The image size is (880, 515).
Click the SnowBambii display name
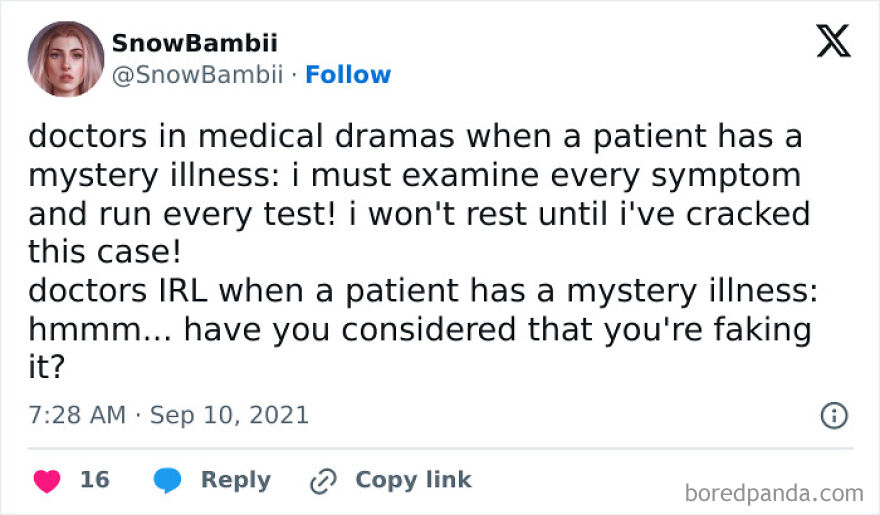point(194,43)
